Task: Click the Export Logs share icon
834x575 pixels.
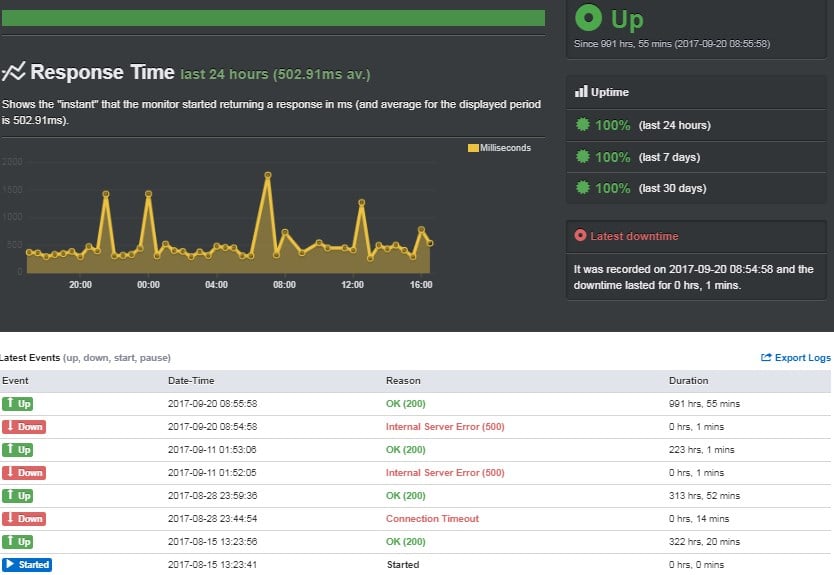Action: click(x=766, y=357)
